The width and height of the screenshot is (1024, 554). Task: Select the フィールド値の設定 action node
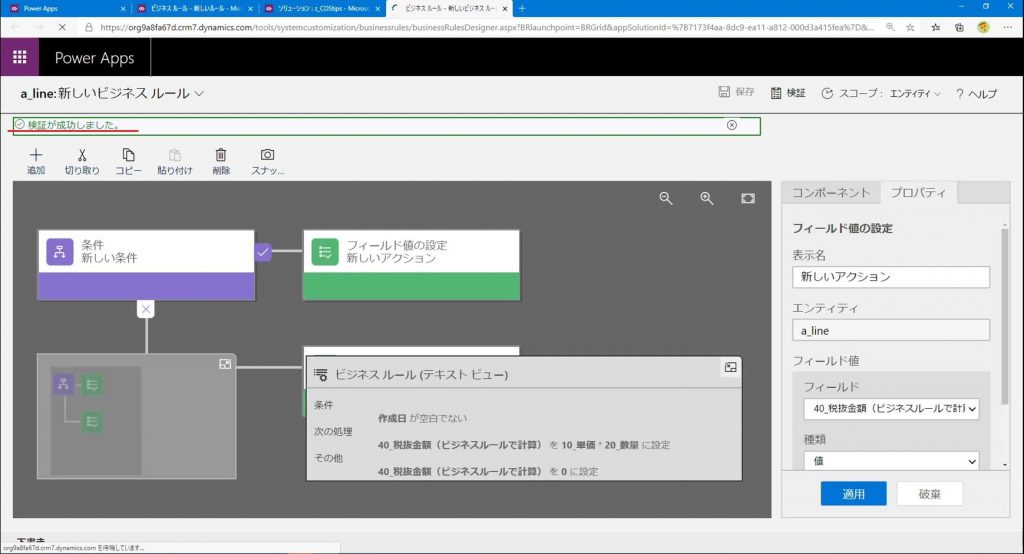tap(411, 265)
